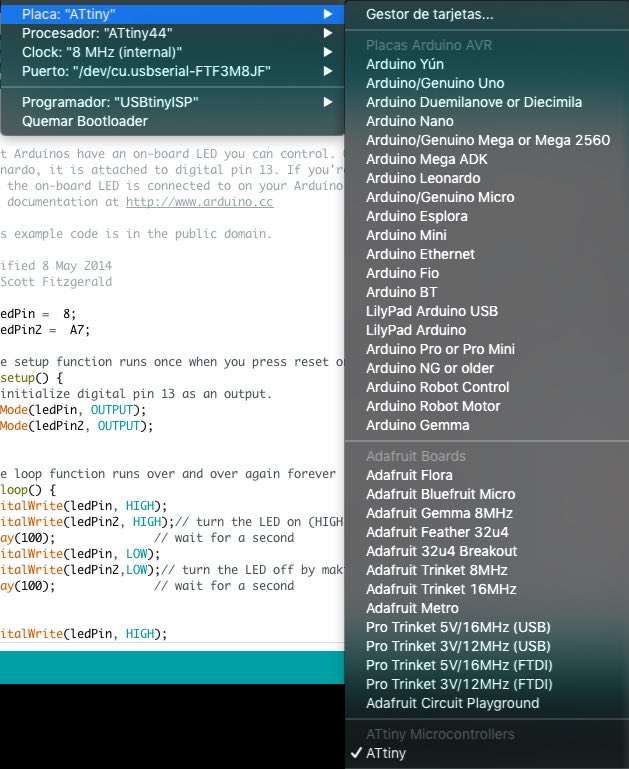Screen dimensions: 629x769
Task: Select Arduino Ethernet board
Action: point(420,254)
